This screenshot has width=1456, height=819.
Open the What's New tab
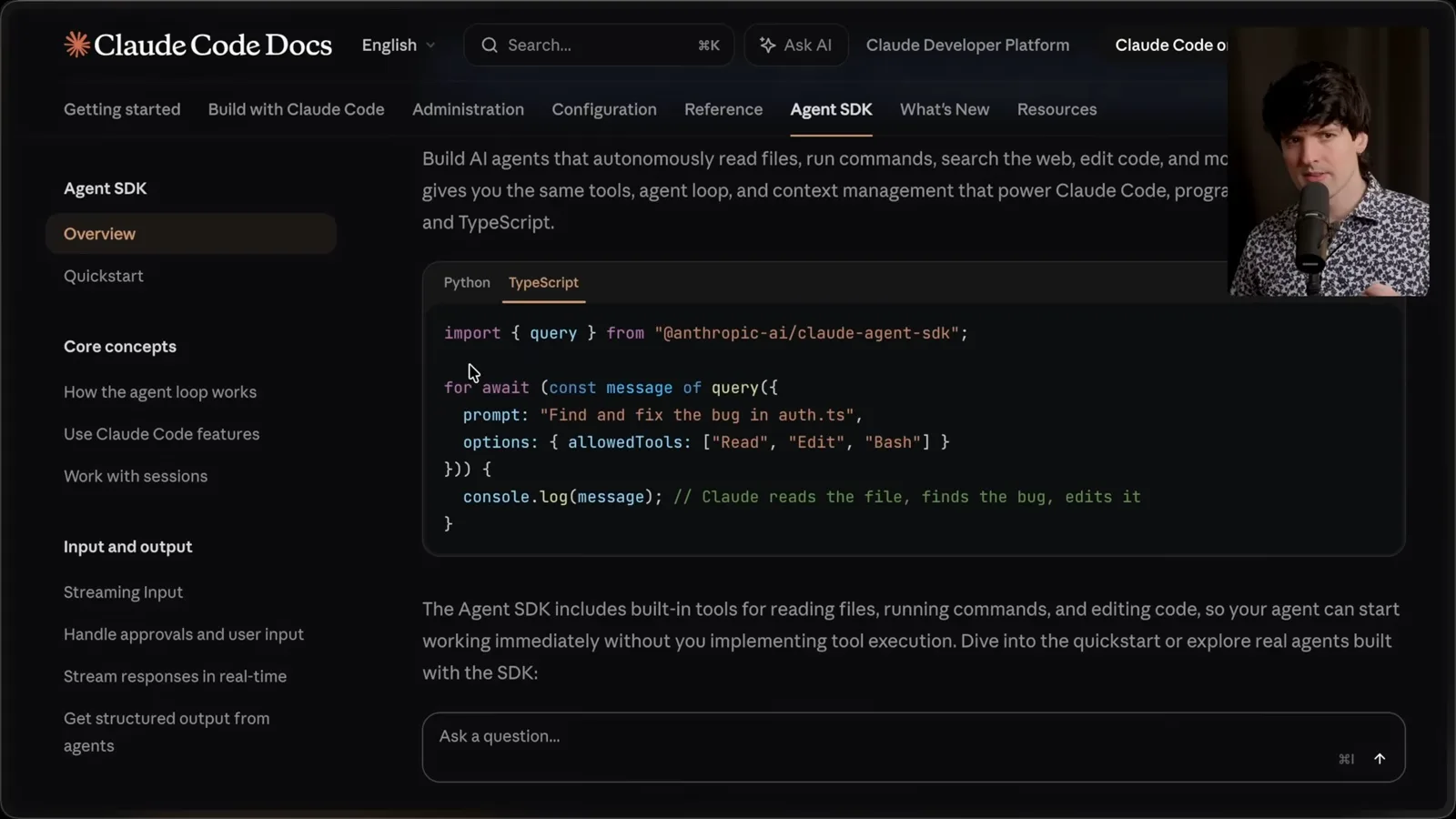pos(945,109)
